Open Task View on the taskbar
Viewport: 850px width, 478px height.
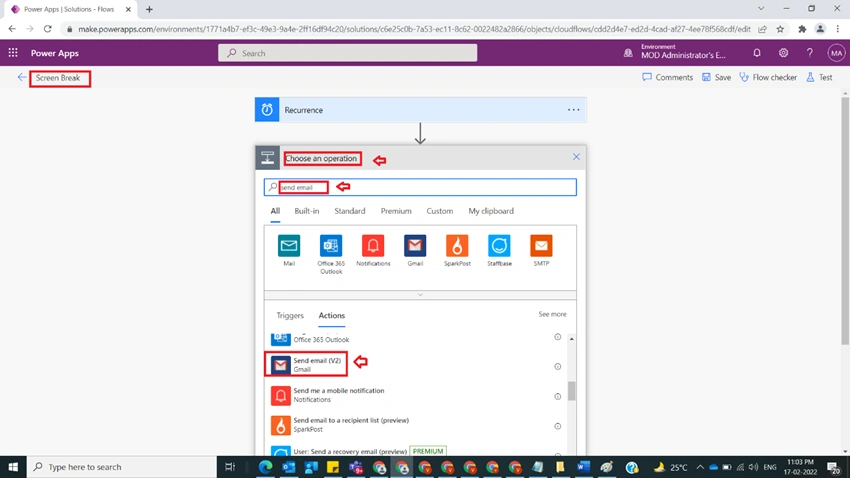click(230, 467)
